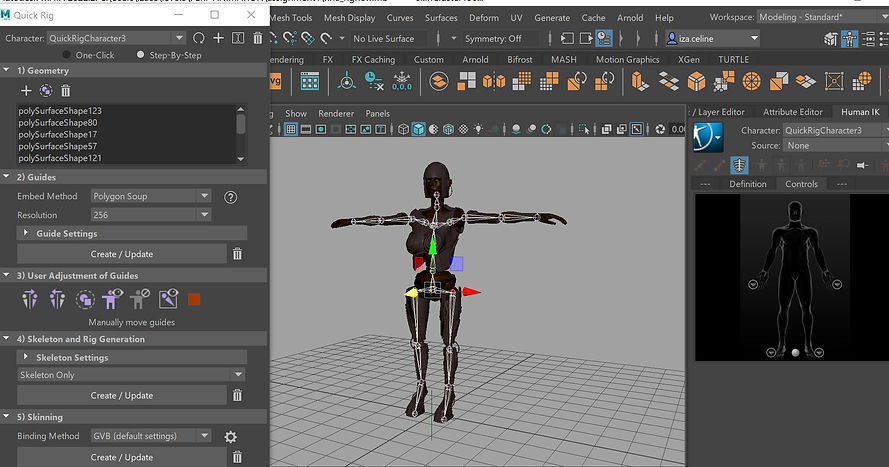Collapse the 1) Geometry section
The width and height of the screenshot is (889, 467).
7,70
